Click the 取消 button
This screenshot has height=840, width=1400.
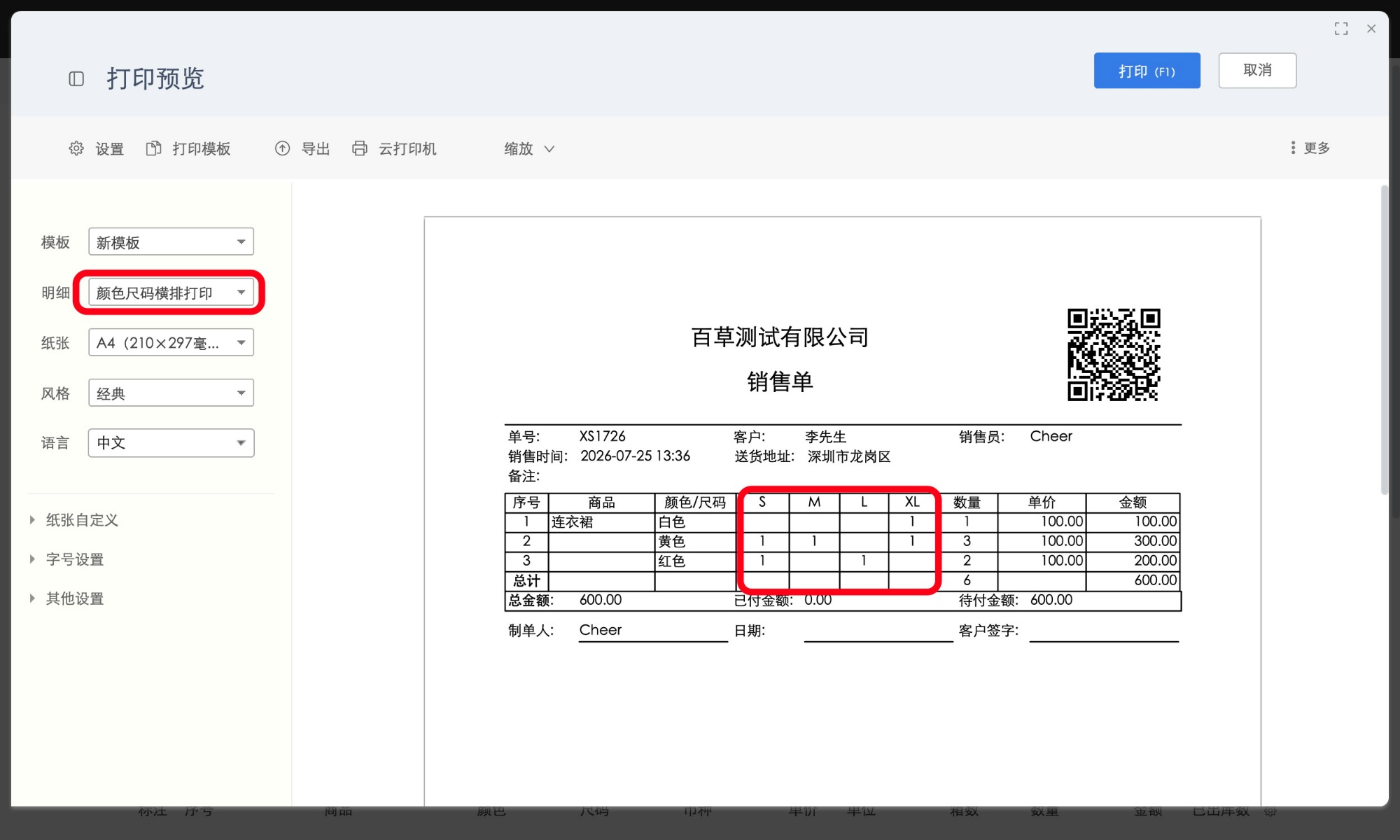pos(1257,71)
